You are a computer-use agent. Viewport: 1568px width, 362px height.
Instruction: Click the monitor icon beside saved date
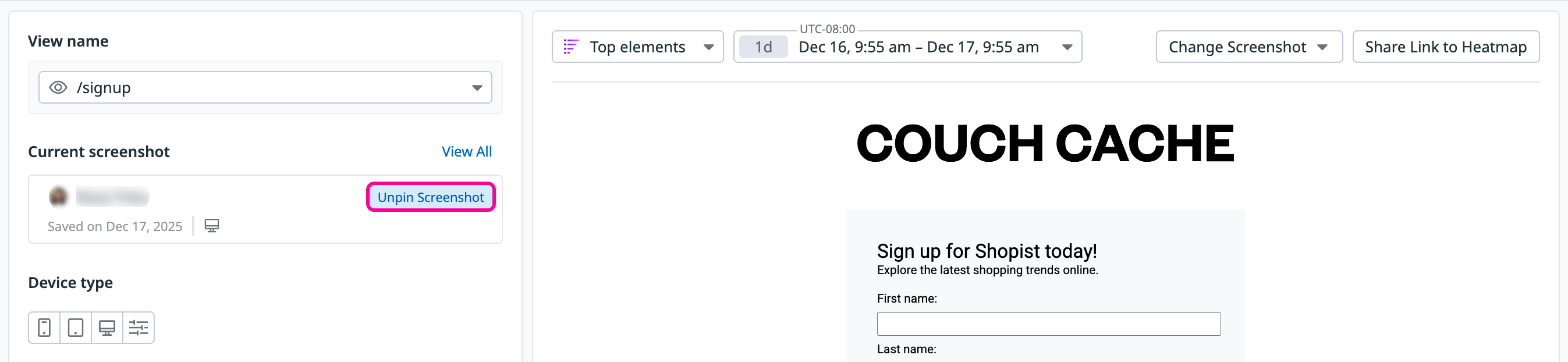click(211, 226)
